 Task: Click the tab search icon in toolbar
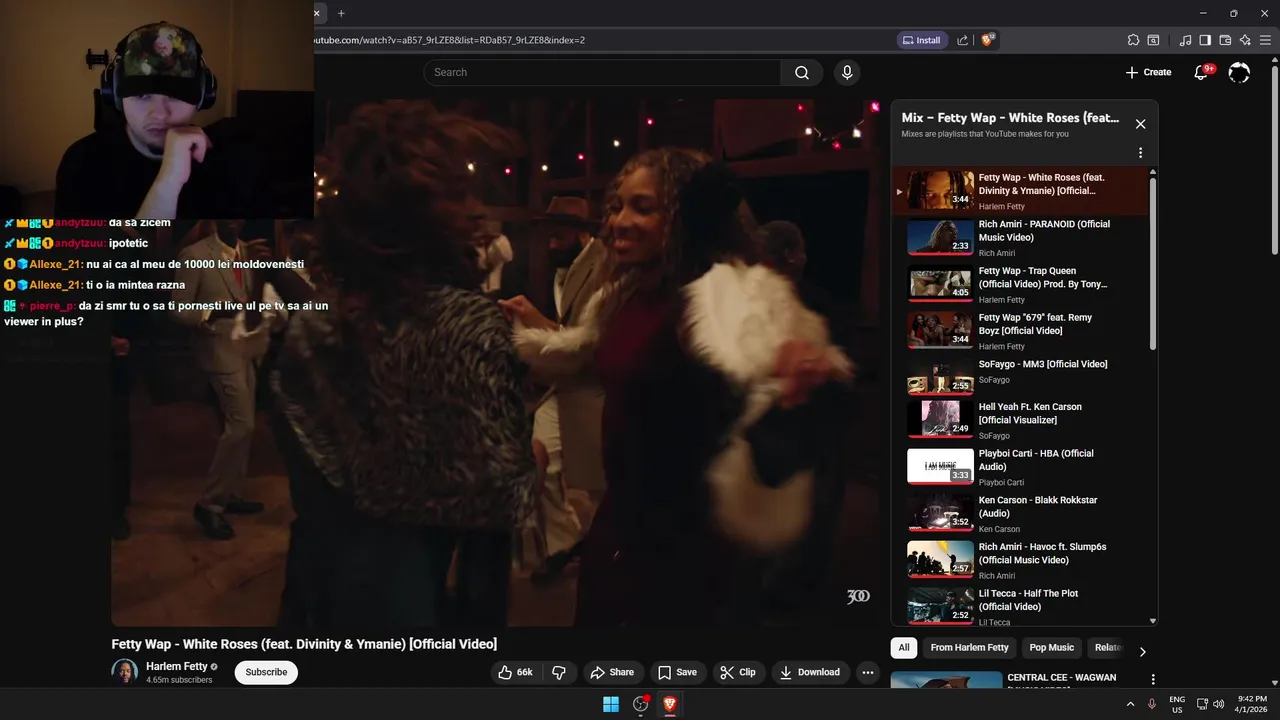1153,40
